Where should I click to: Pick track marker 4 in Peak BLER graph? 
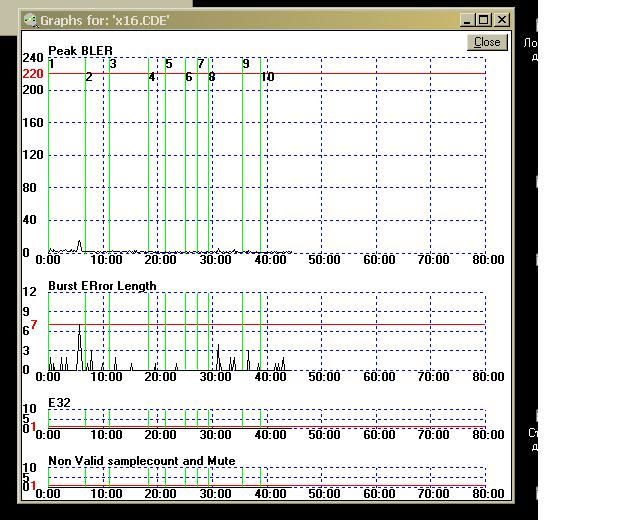(x=152, y=77)
